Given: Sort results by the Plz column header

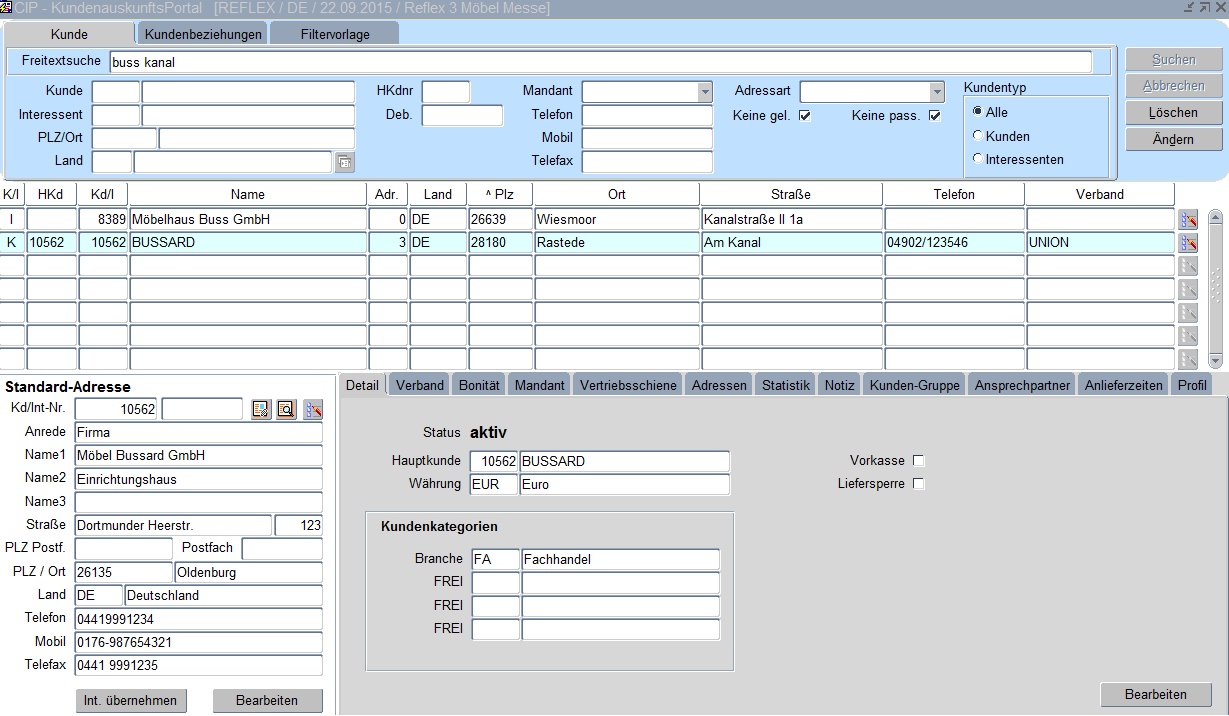Looking at the screenshot, I should (x=500, y=194).
